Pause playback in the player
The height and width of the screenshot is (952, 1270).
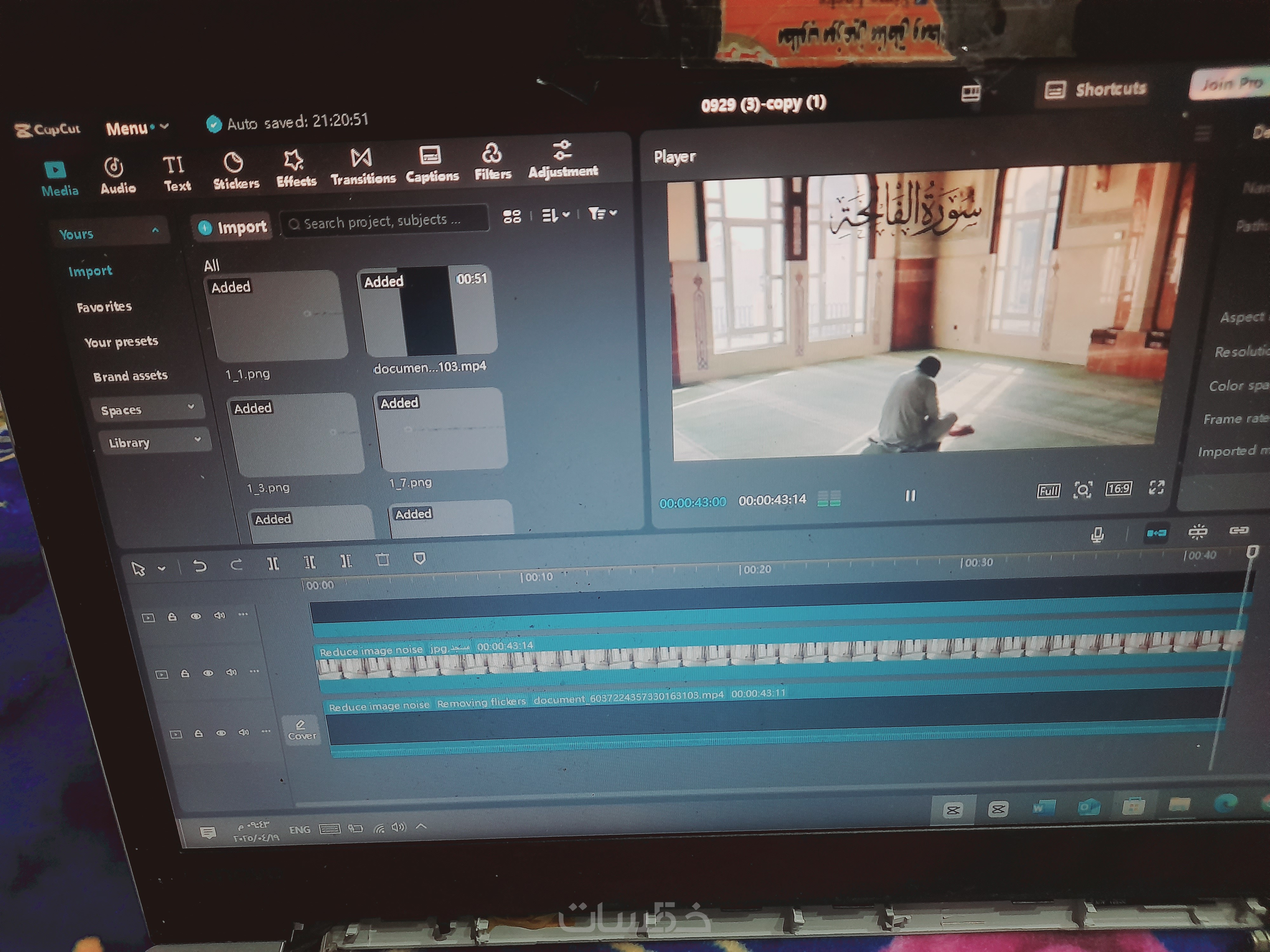tap(910, 496)
